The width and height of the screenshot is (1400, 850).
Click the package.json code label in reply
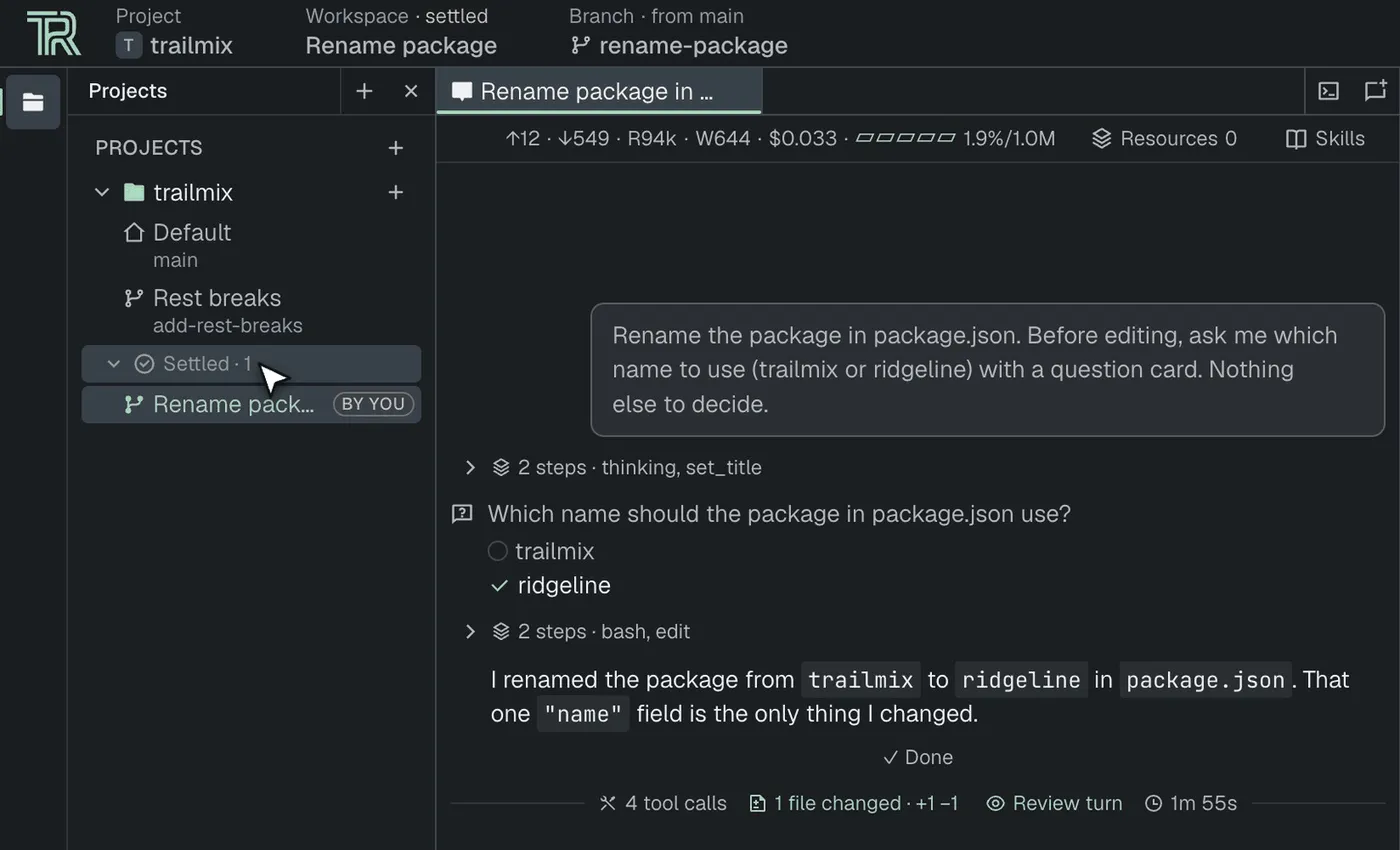(1205, 680)
